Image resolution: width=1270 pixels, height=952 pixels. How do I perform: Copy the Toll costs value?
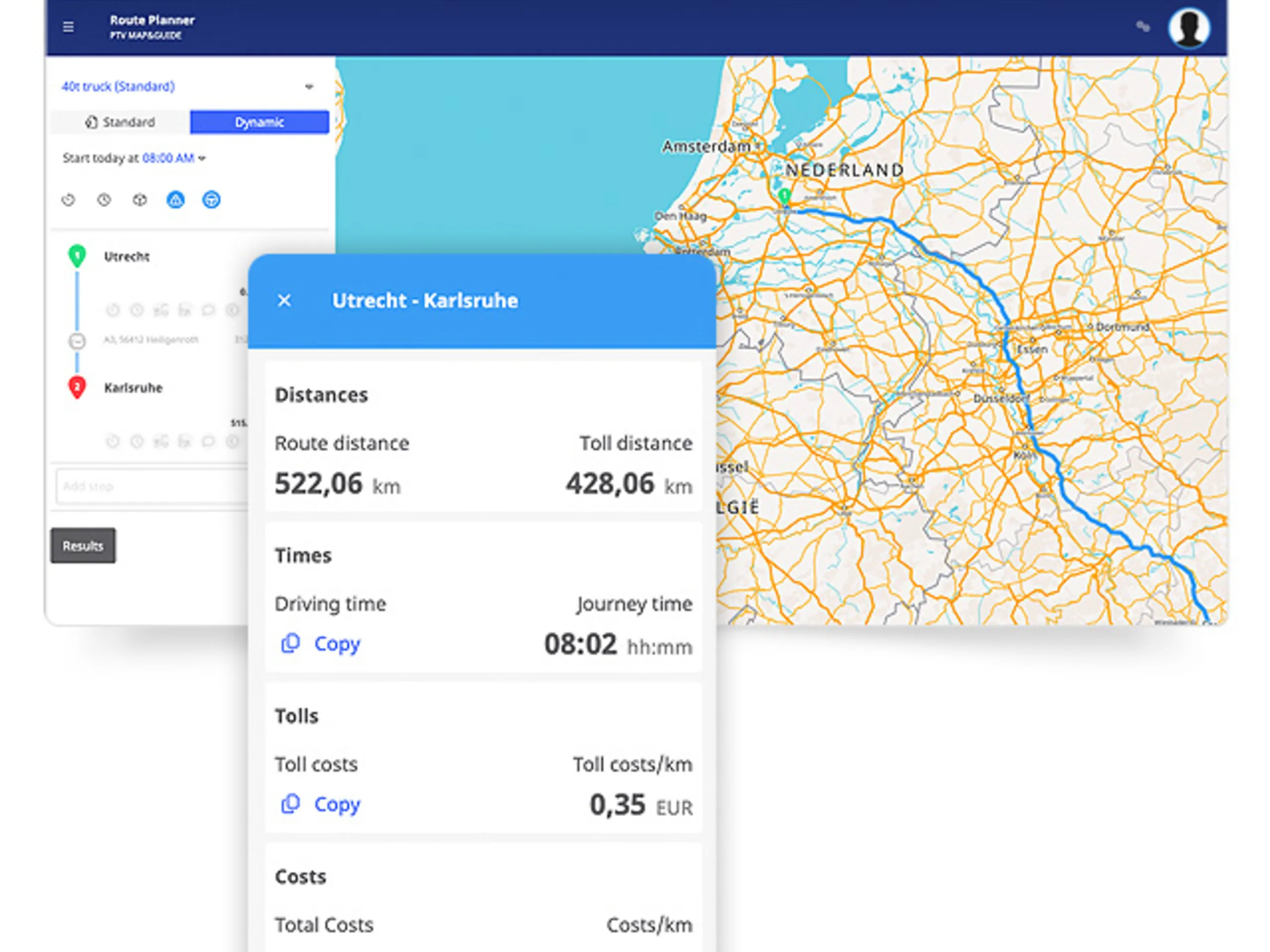pos(320,805)
